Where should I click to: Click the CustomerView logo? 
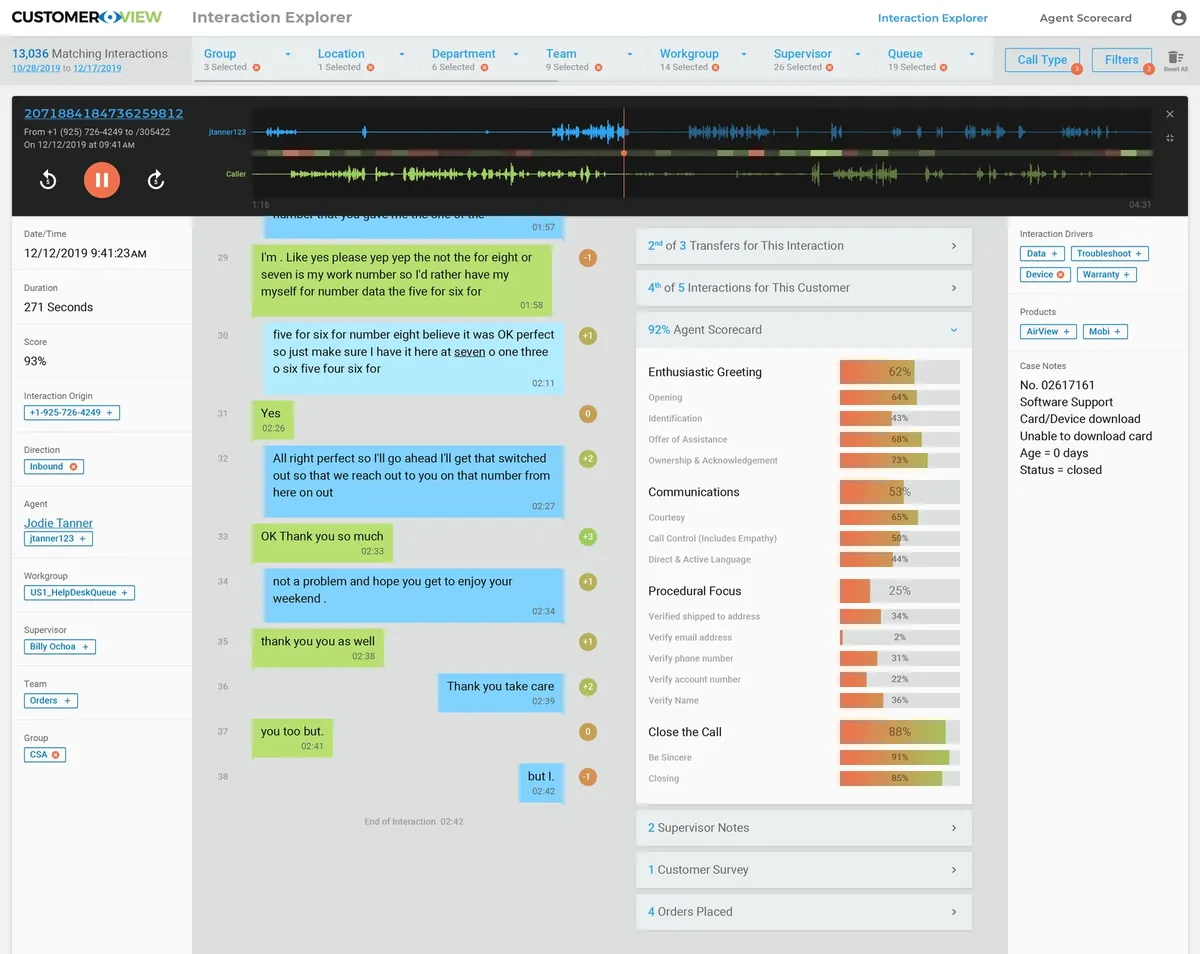pyautogui.click(x=87, y=17)
